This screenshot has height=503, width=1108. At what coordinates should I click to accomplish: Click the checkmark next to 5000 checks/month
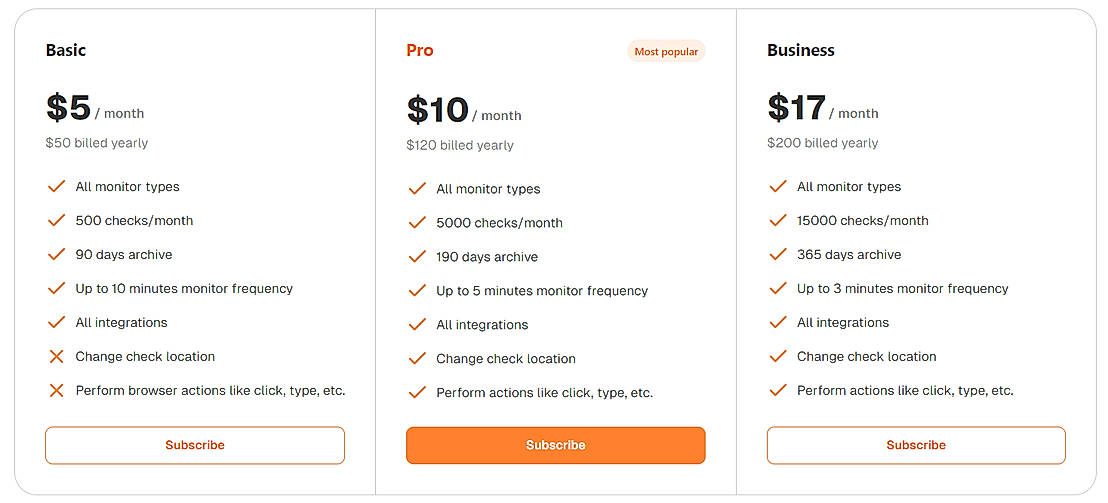click(x=417, y=223)
